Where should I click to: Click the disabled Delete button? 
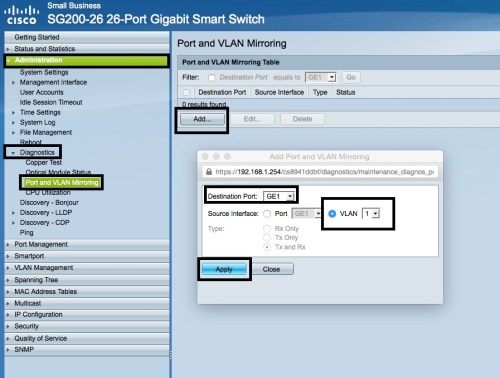tap(302, 119)
